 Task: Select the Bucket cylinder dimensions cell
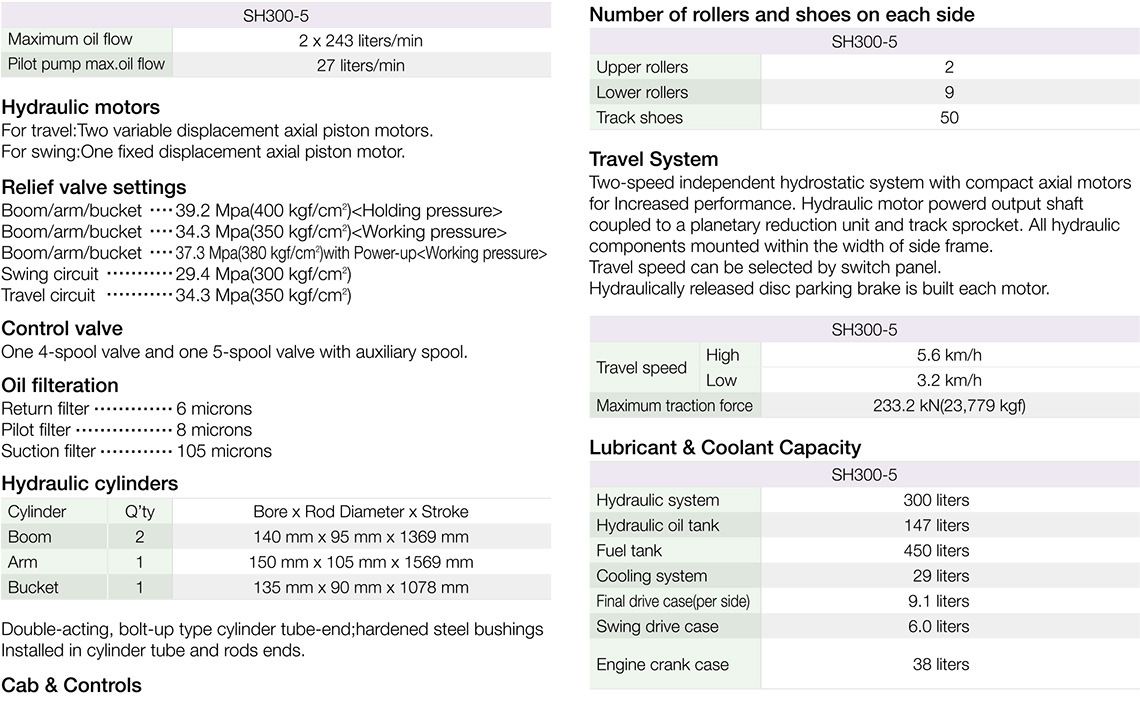[x=360, y=587]
